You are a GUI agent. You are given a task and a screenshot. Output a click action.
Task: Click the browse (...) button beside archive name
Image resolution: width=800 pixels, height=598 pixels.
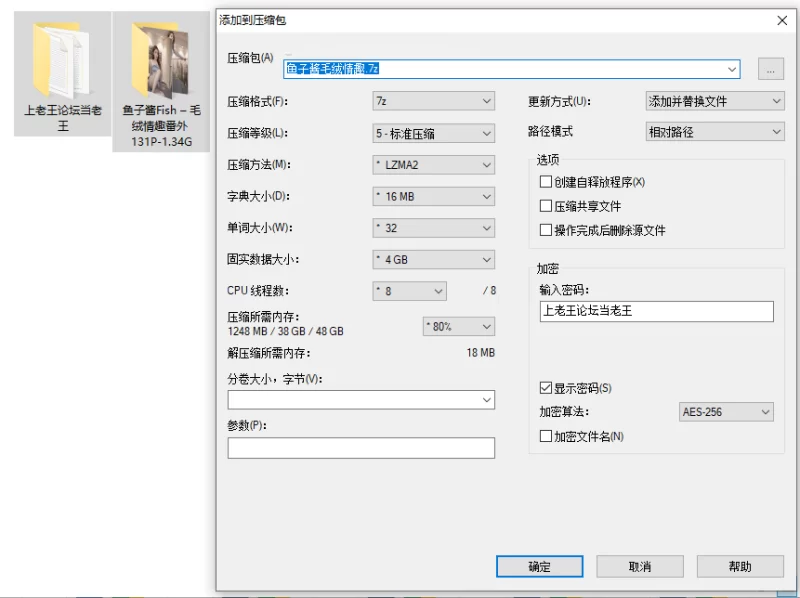(770, 69)
